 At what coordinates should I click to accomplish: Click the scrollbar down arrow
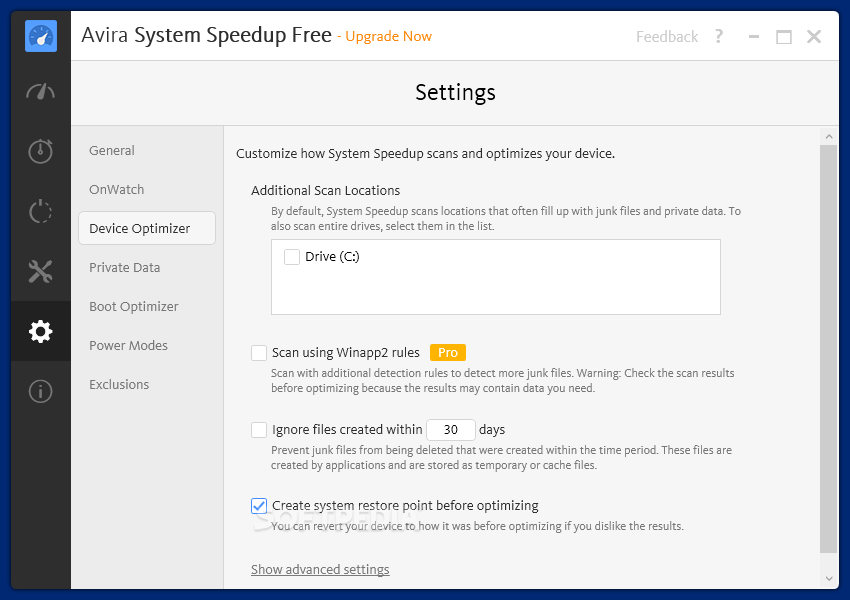pos(829,578)
